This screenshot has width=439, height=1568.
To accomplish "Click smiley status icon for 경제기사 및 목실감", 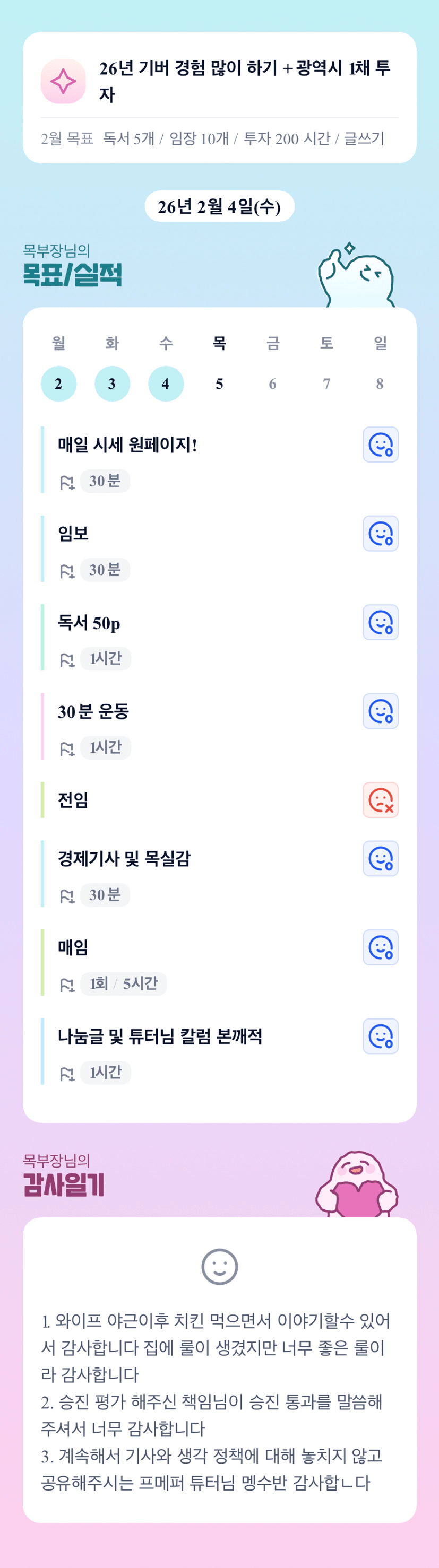I will (381, 858).
